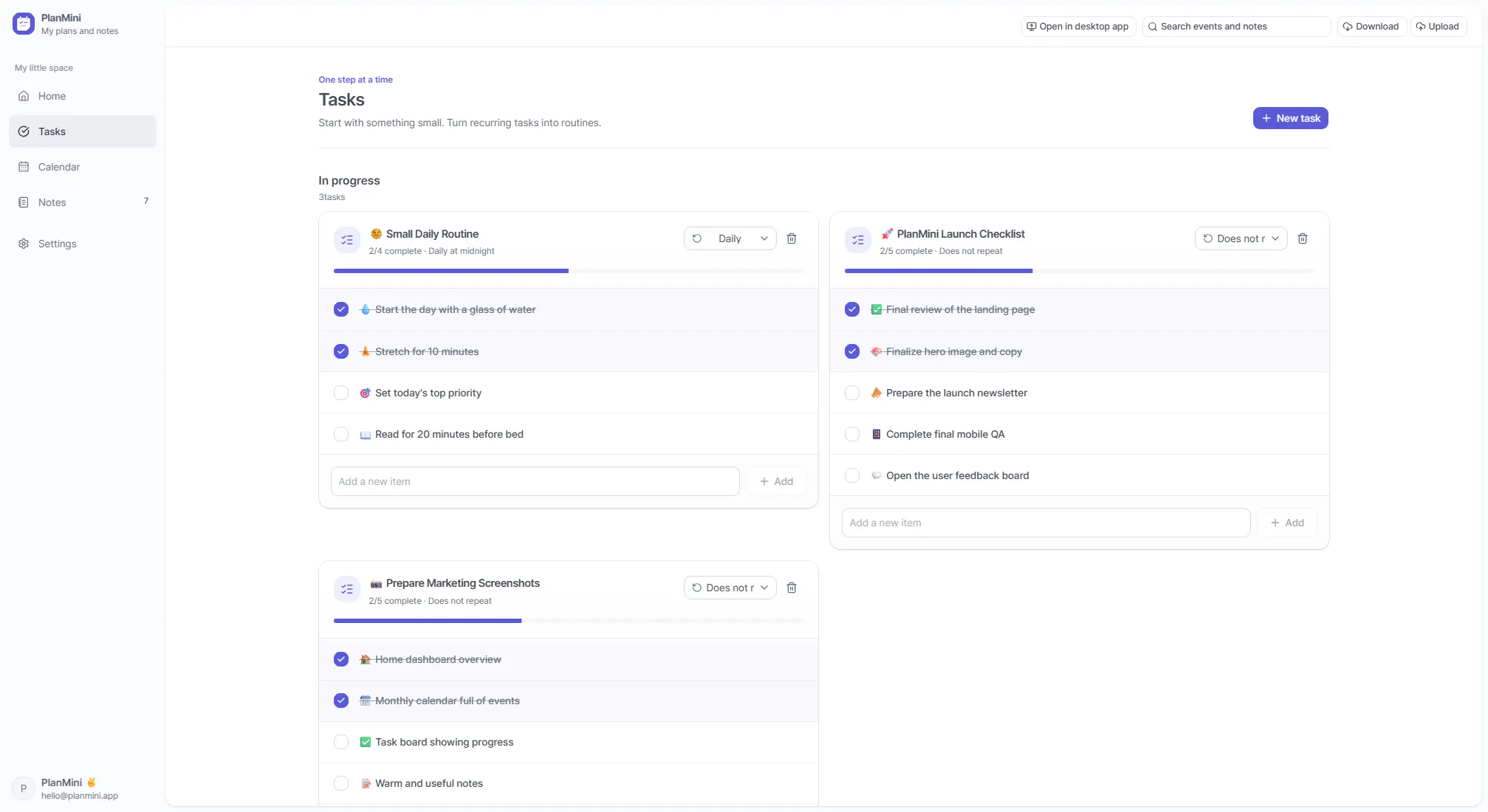This screenshot has height=812, width=1488.
Task: Check Complete final mobile QA
Action: tap(852, 434)
